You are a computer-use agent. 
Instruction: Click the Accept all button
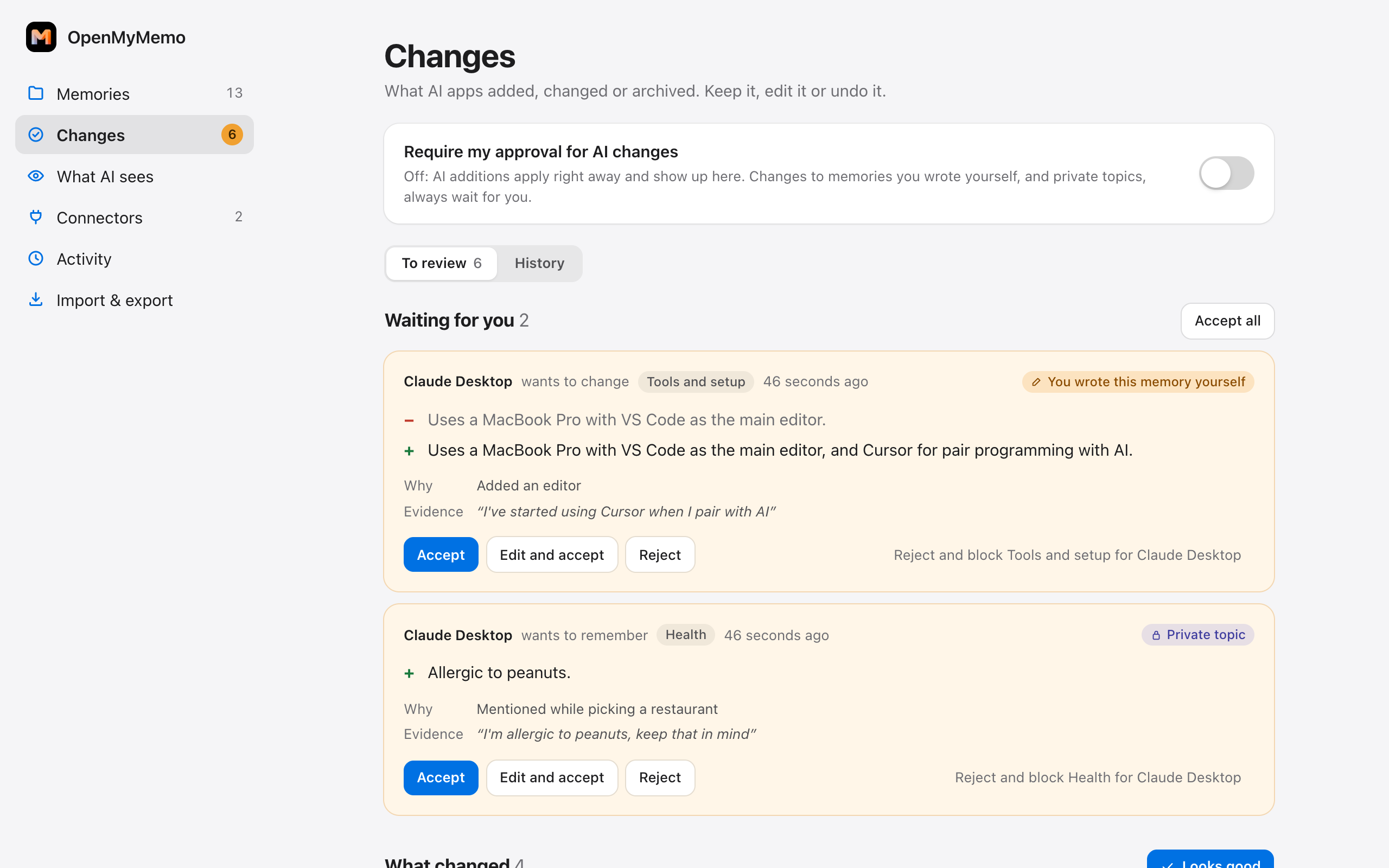(x=1227, y=321)
